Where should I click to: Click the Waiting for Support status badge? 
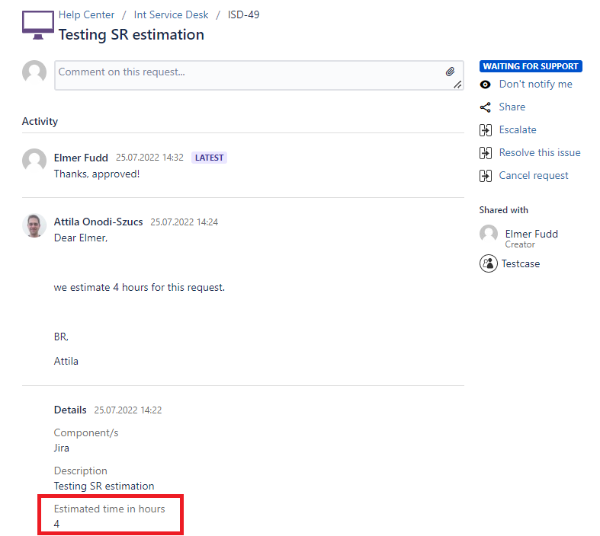pyautogui.click(x=530, y=66)
